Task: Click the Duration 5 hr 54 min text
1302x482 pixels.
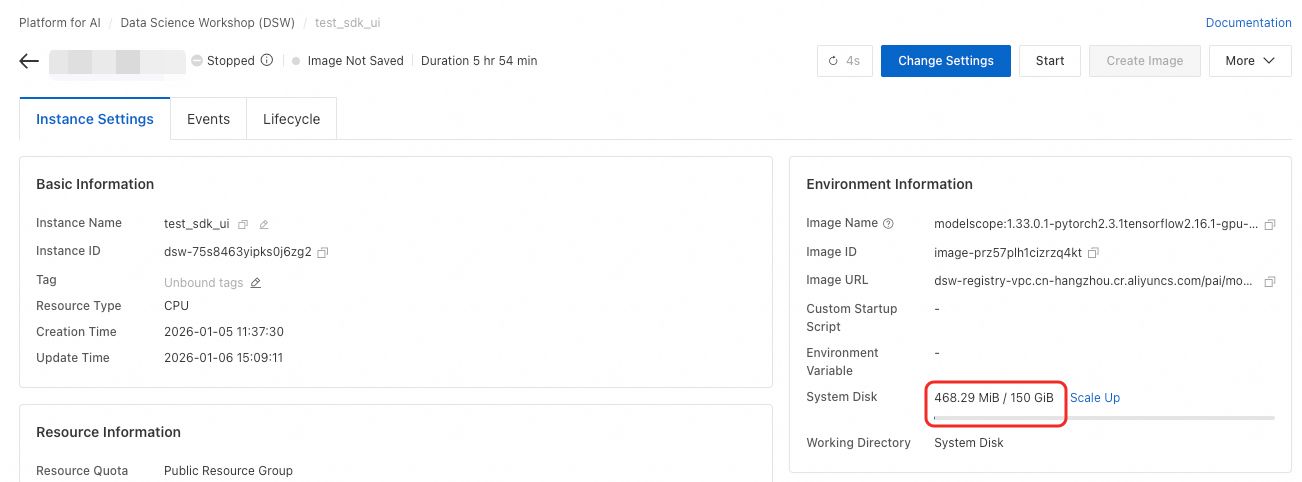Action: tap(479, 61)
